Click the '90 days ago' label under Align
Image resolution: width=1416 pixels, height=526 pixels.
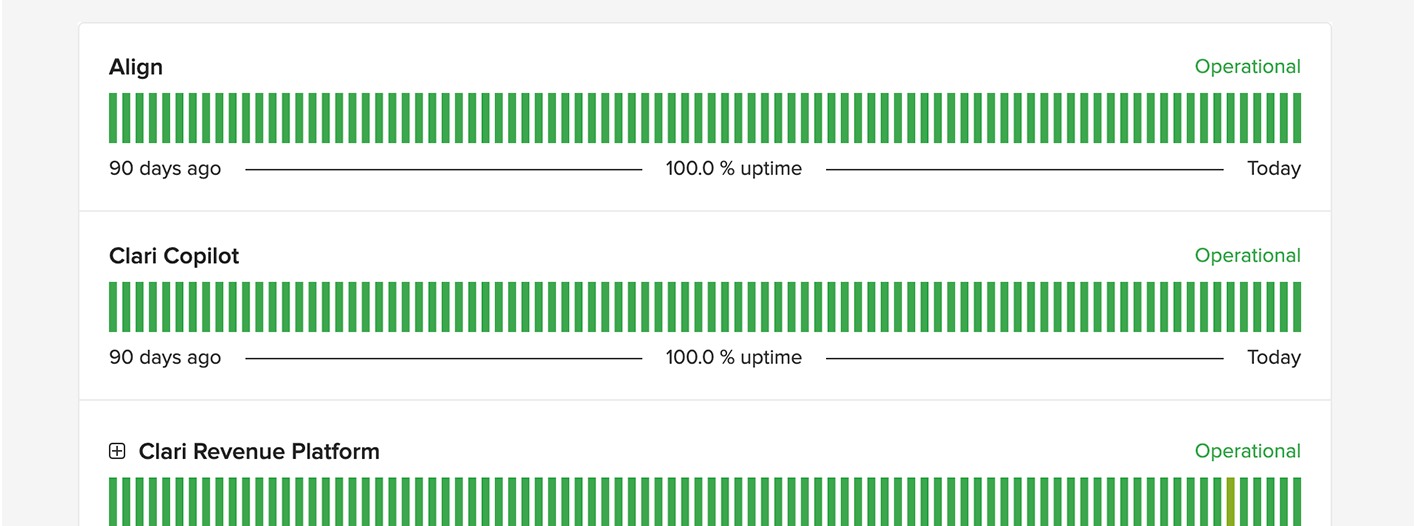point(165,169)
